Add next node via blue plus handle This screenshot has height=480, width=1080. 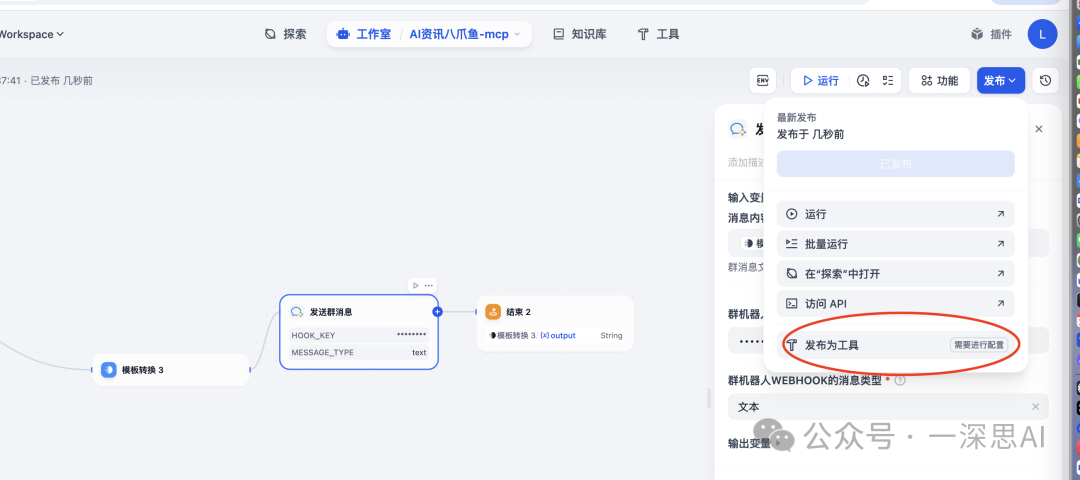coord(437,312)
